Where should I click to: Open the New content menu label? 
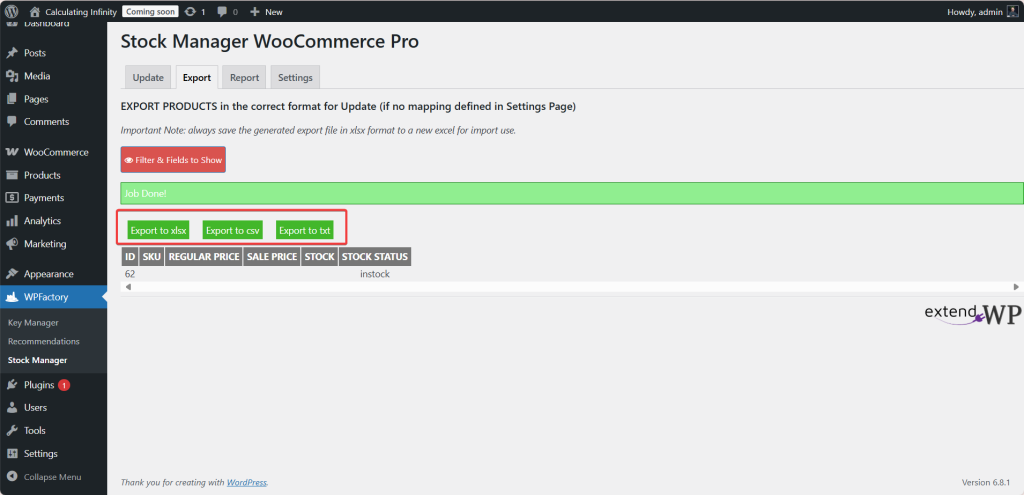[x=274, y=12]
